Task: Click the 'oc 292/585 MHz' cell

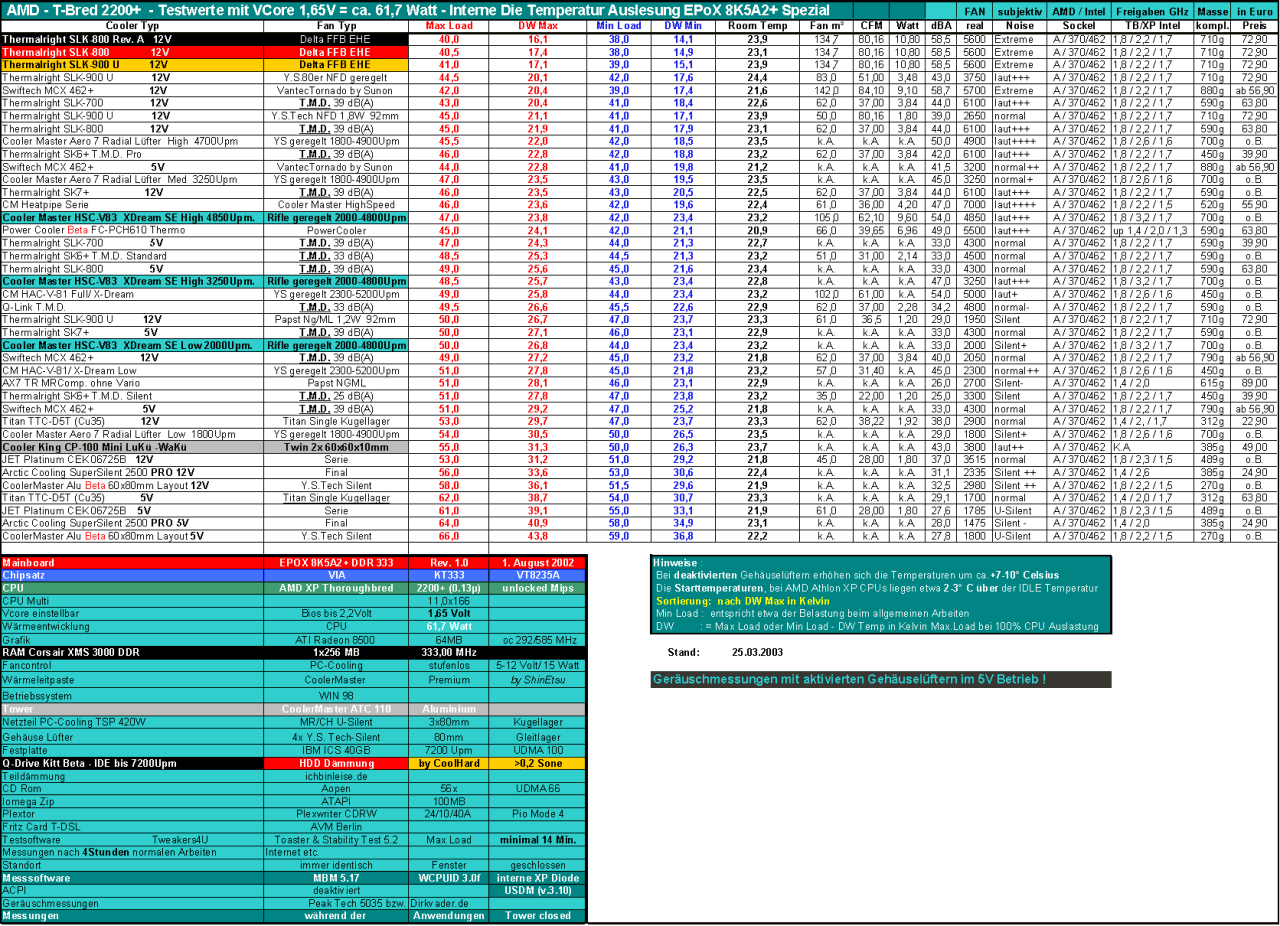Action: [537, 639]
